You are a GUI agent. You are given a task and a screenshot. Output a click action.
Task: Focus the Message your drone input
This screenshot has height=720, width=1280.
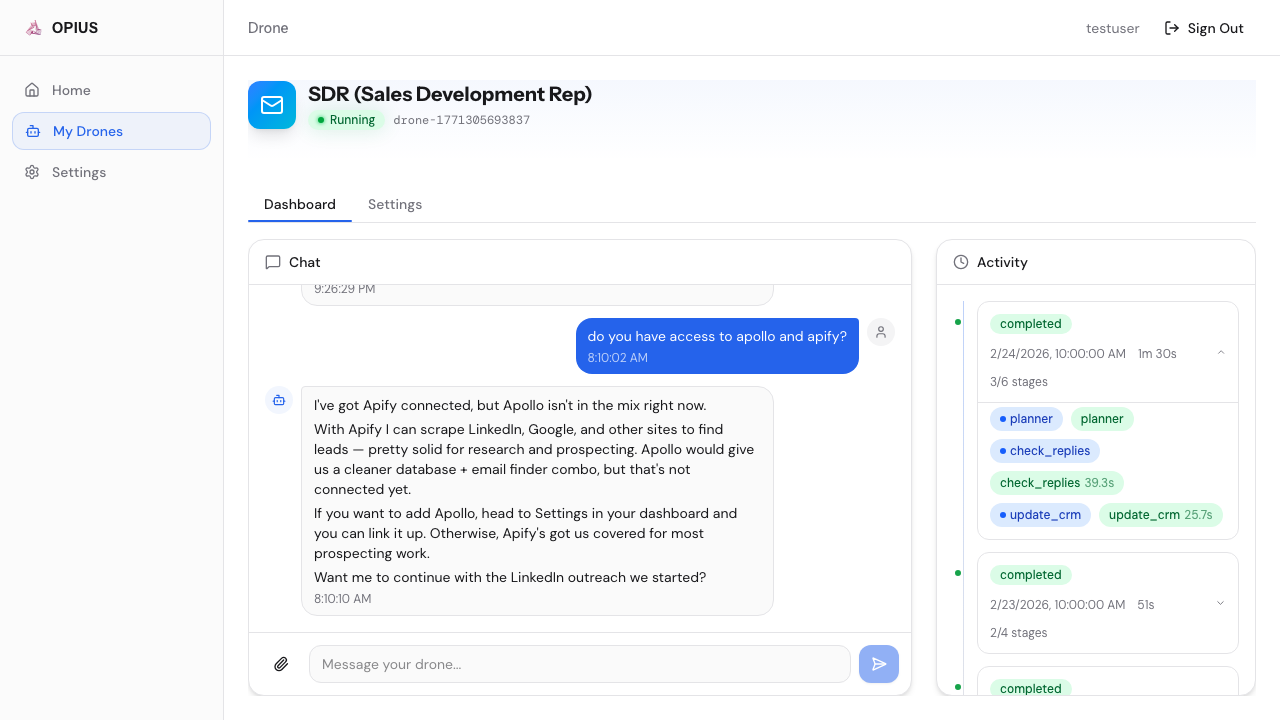point(579,664)
